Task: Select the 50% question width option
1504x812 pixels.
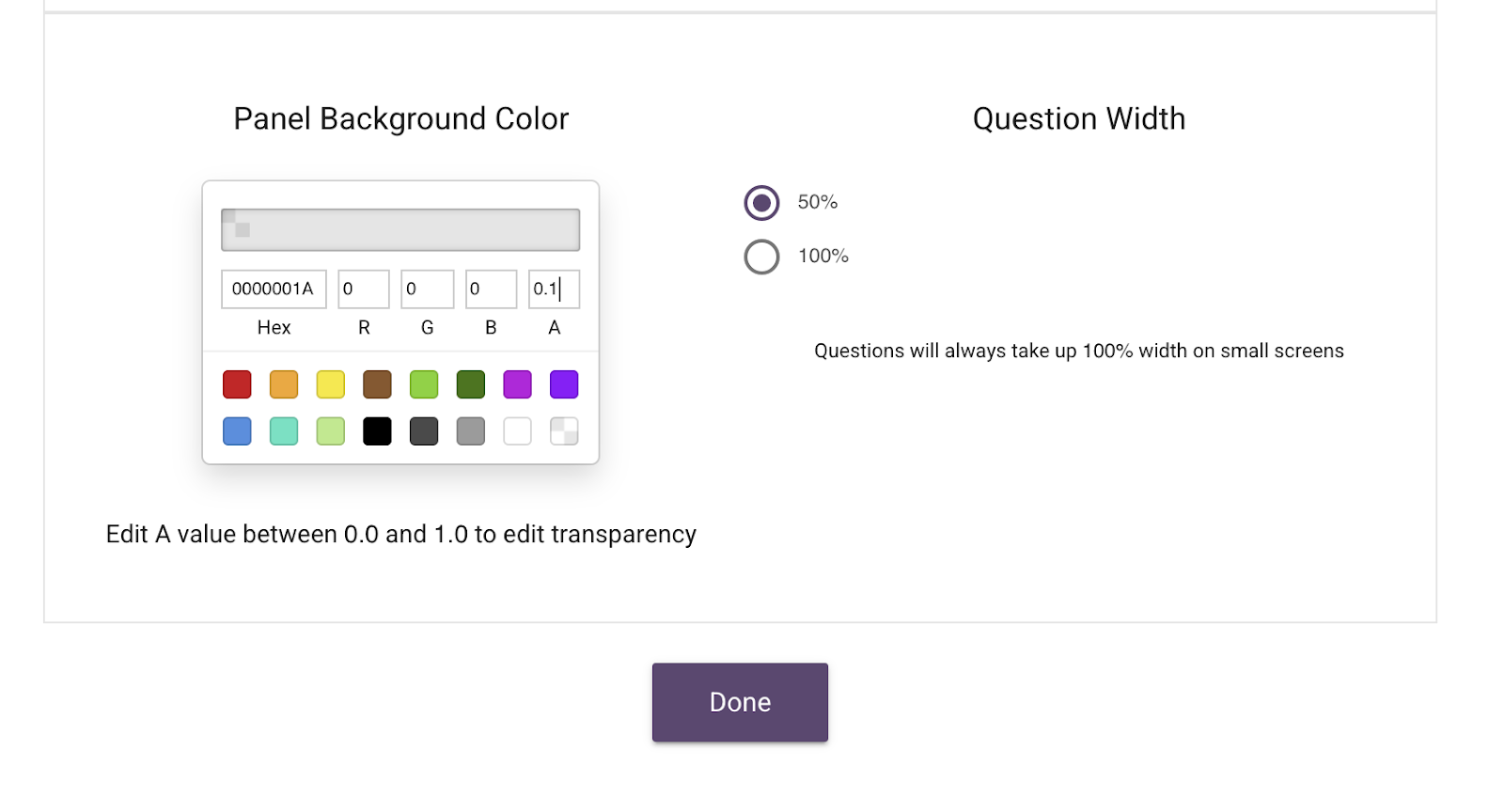Action: pos(761,203)
